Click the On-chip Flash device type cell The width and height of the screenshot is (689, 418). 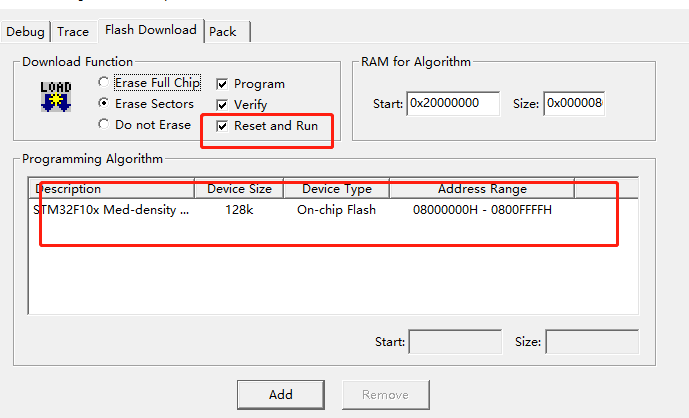coord(337,210)
